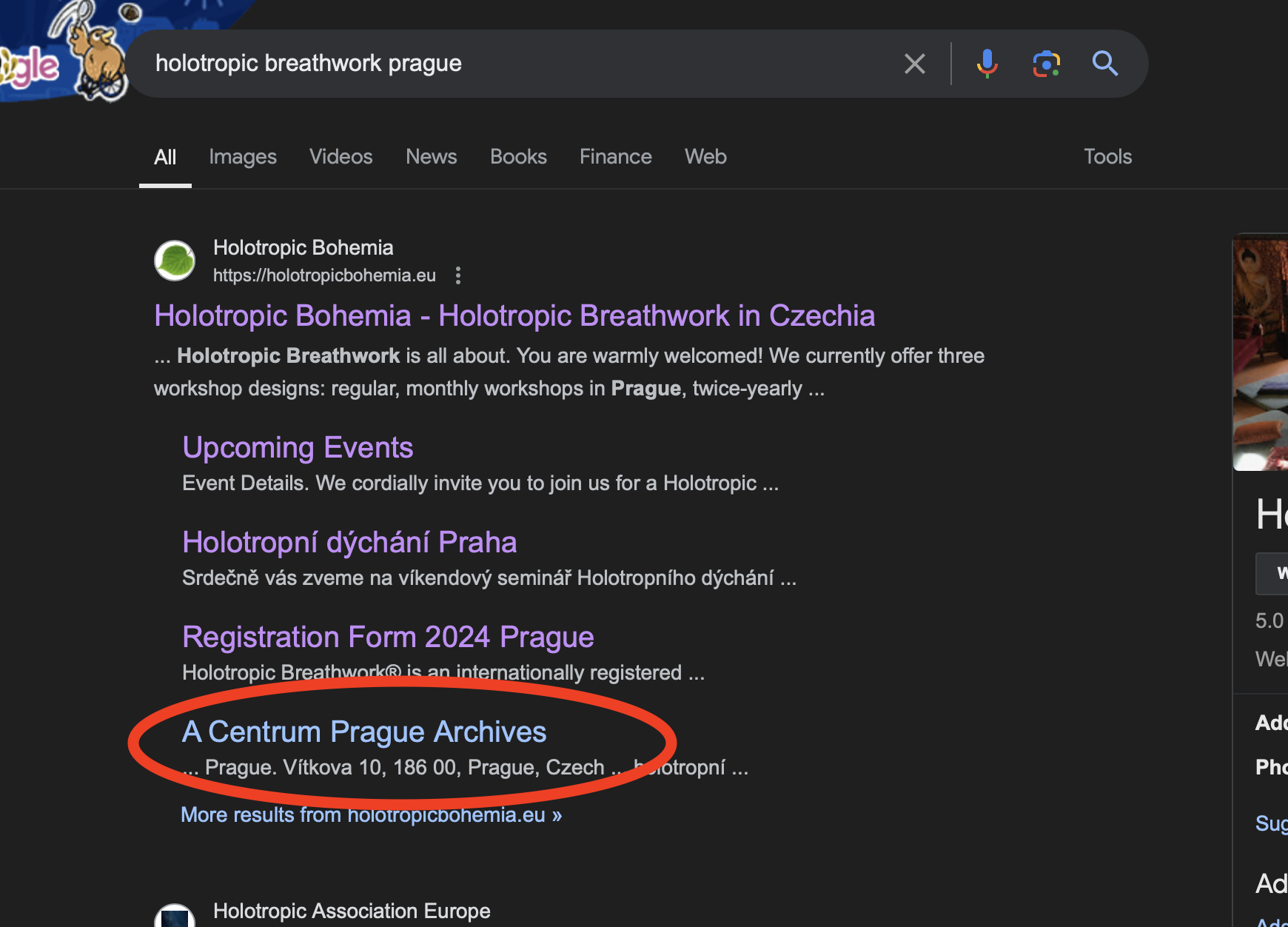
Task: Select the All results tab
Action: click(165, 157)
